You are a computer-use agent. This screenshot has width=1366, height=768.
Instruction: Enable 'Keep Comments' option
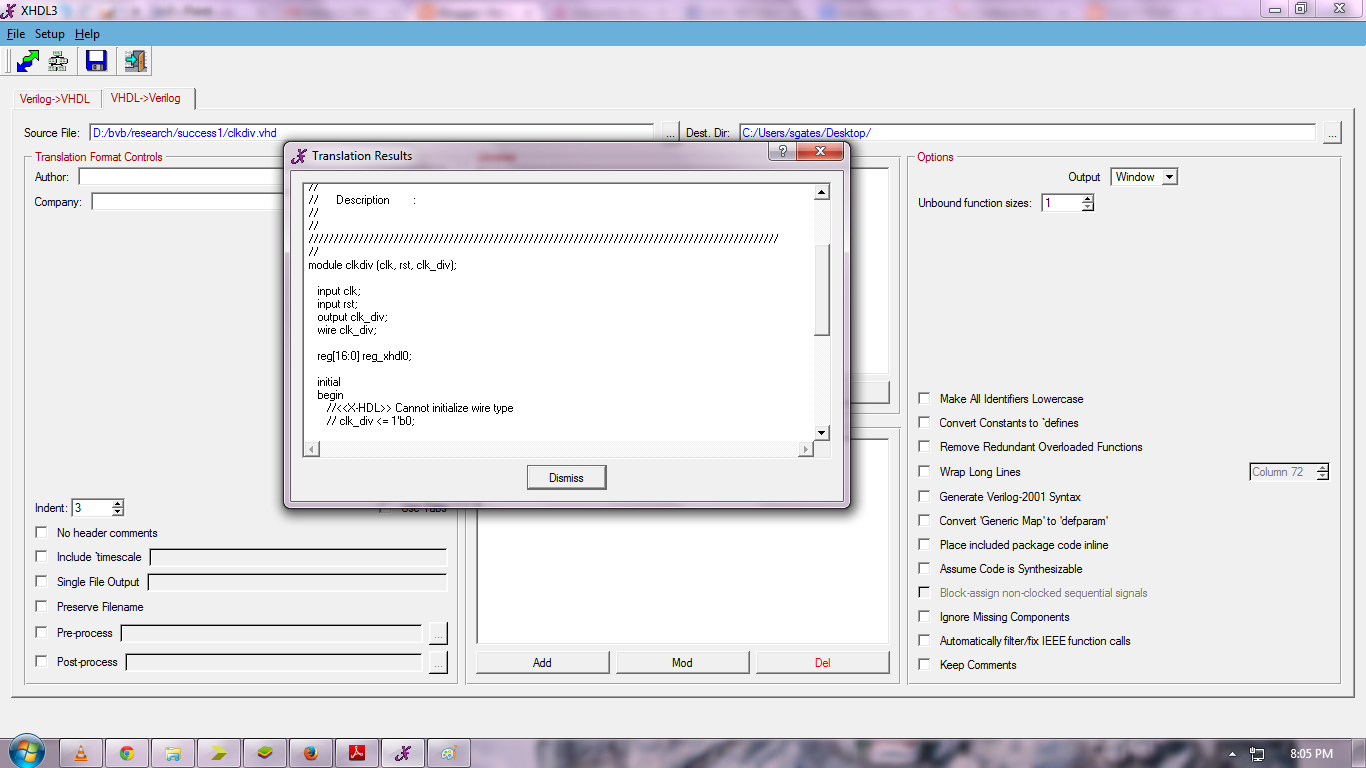923,665
